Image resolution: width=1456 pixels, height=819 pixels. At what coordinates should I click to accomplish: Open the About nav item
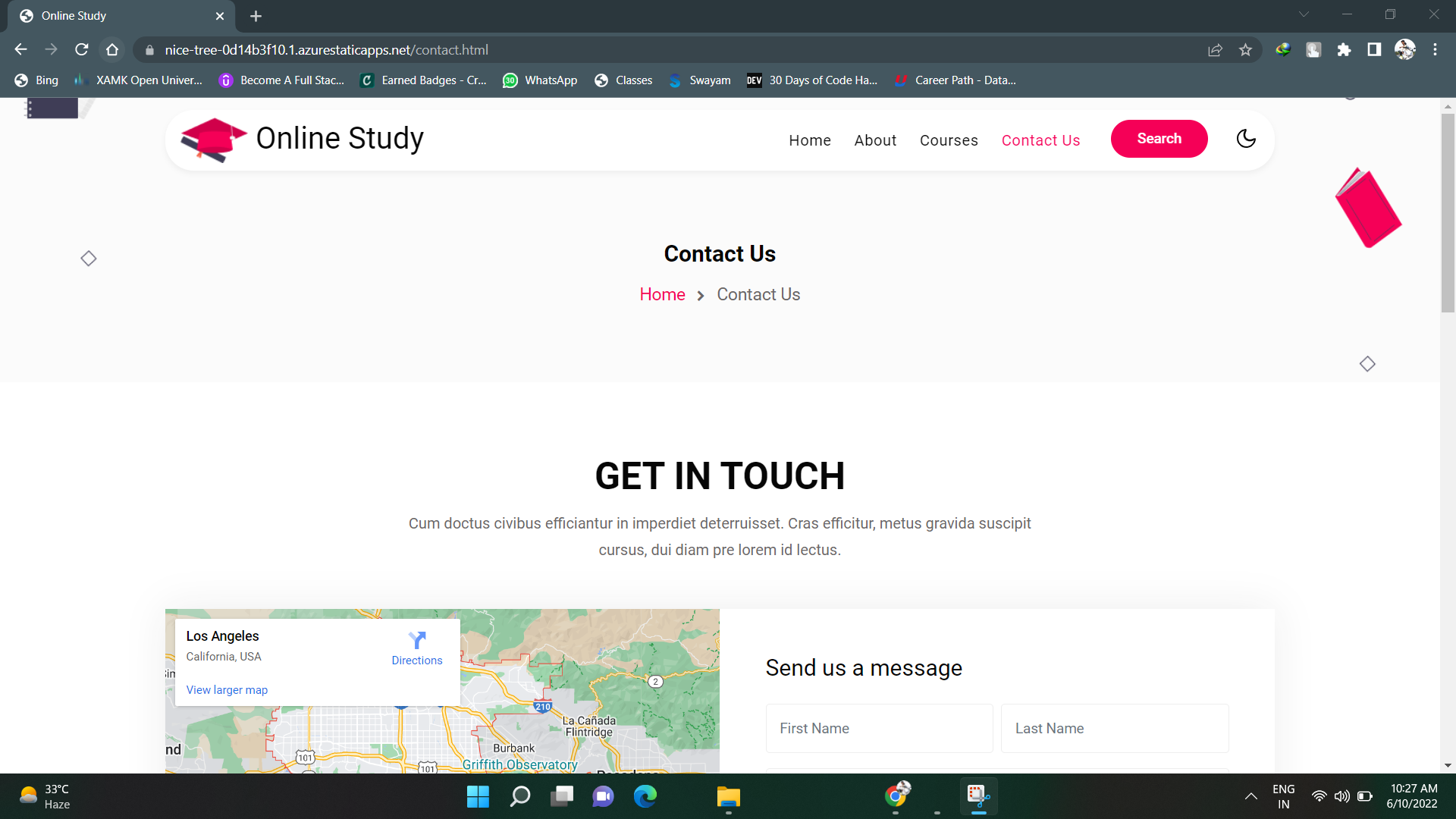875,140
